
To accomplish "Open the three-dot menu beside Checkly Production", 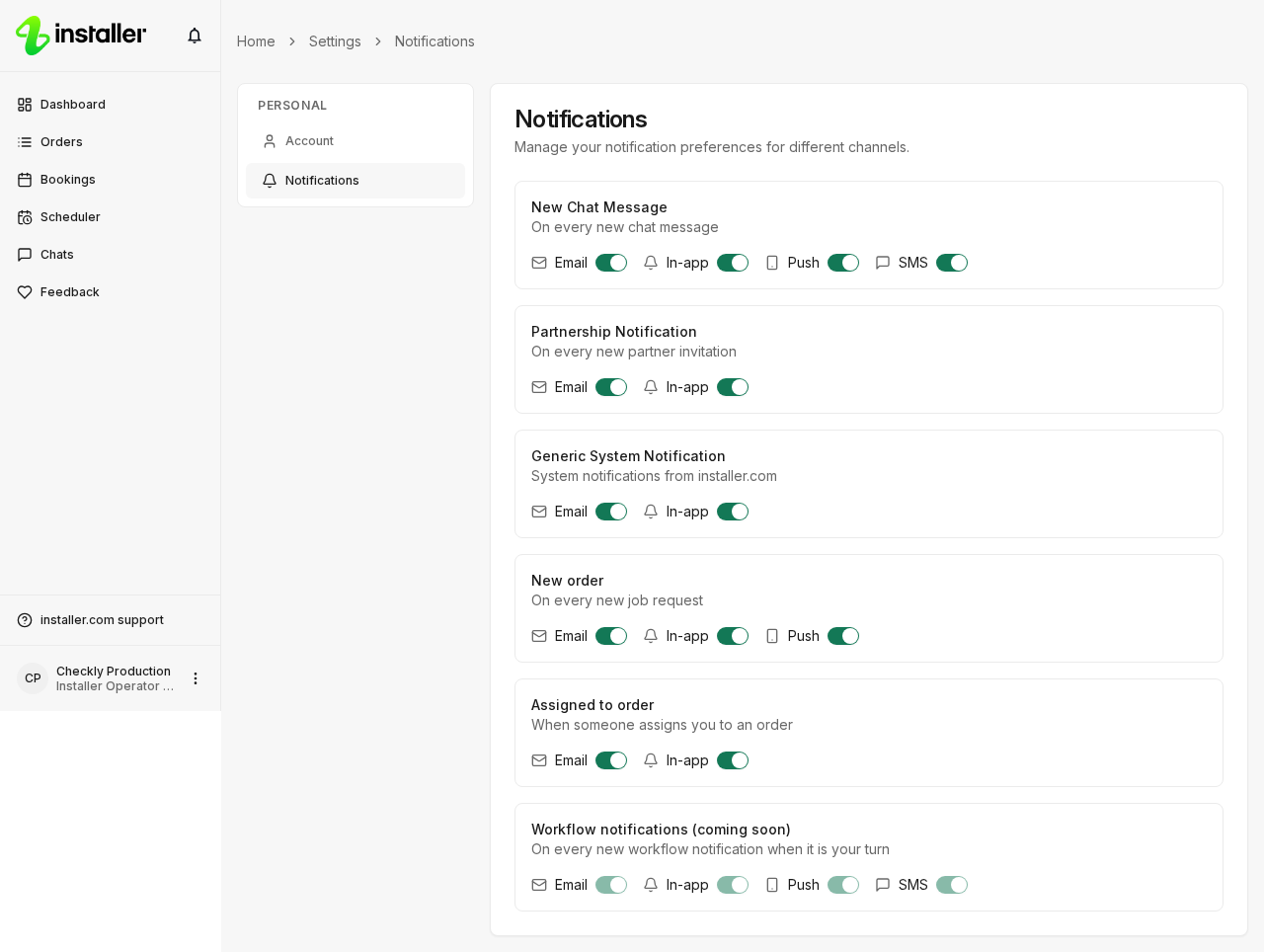I will point(196,678).
